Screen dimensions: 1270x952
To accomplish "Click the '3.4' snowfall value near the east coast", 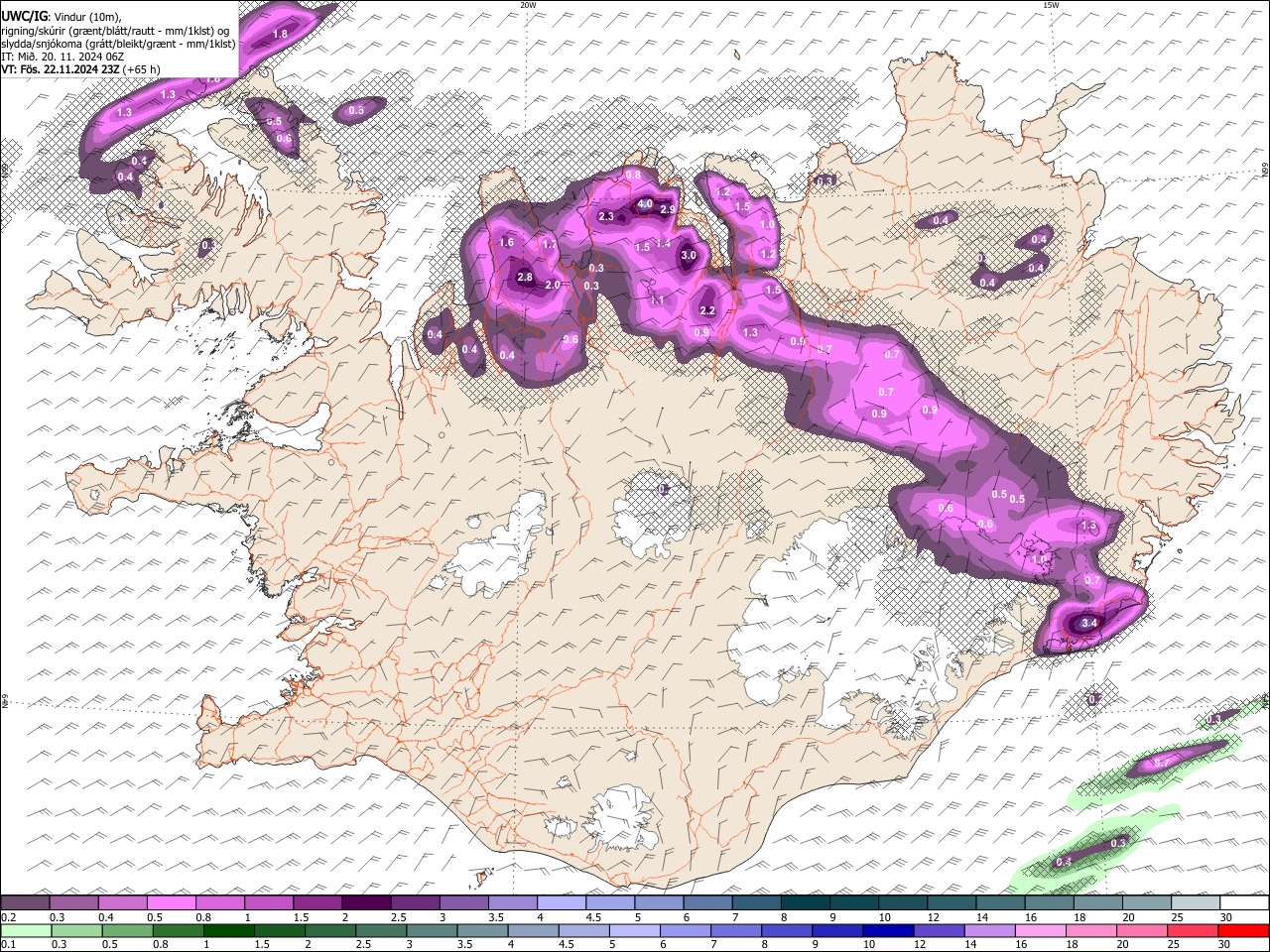I will tap(1088, 623).
